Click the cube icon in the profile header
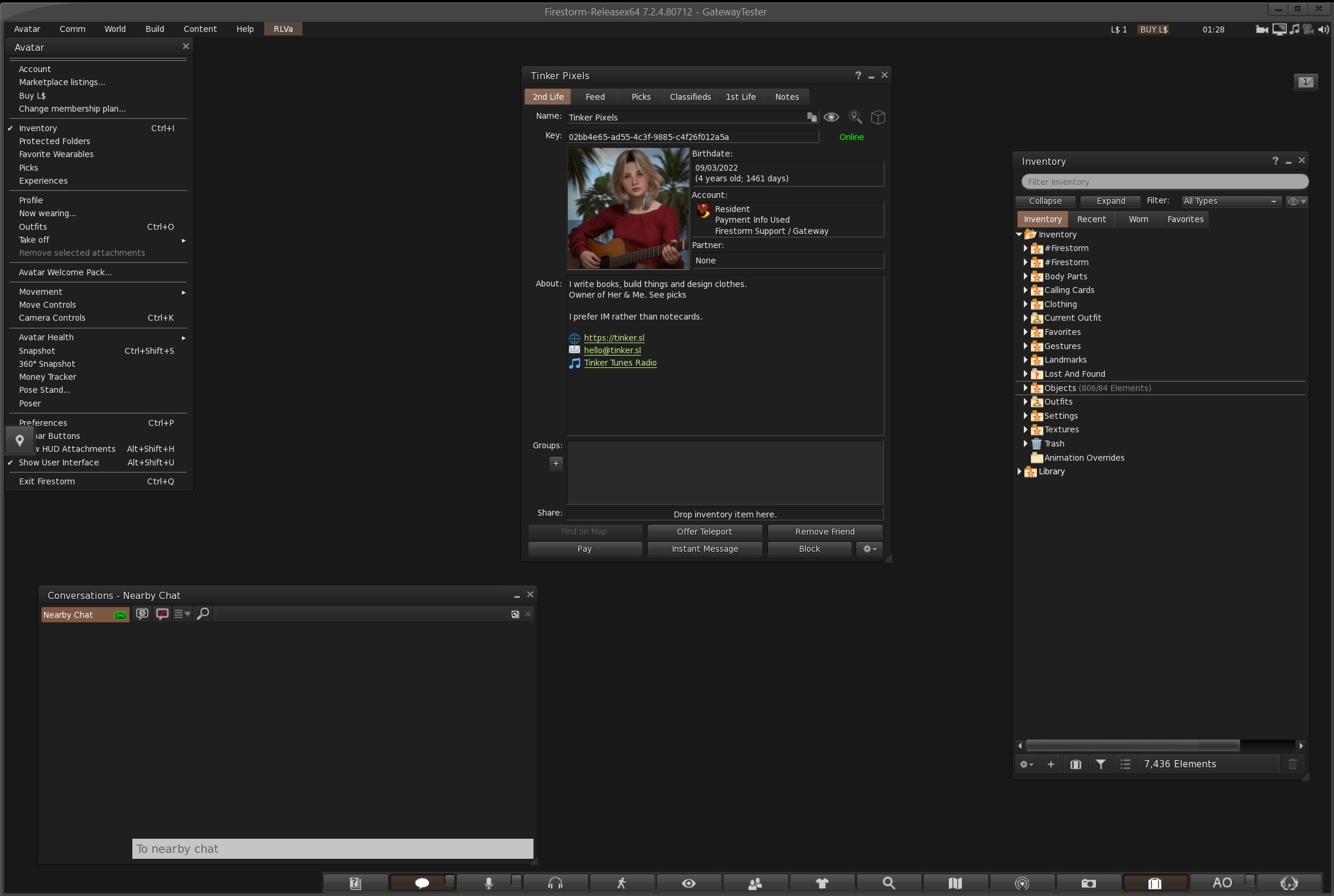The image size is (1334, 896). click(x=878, y=117)
